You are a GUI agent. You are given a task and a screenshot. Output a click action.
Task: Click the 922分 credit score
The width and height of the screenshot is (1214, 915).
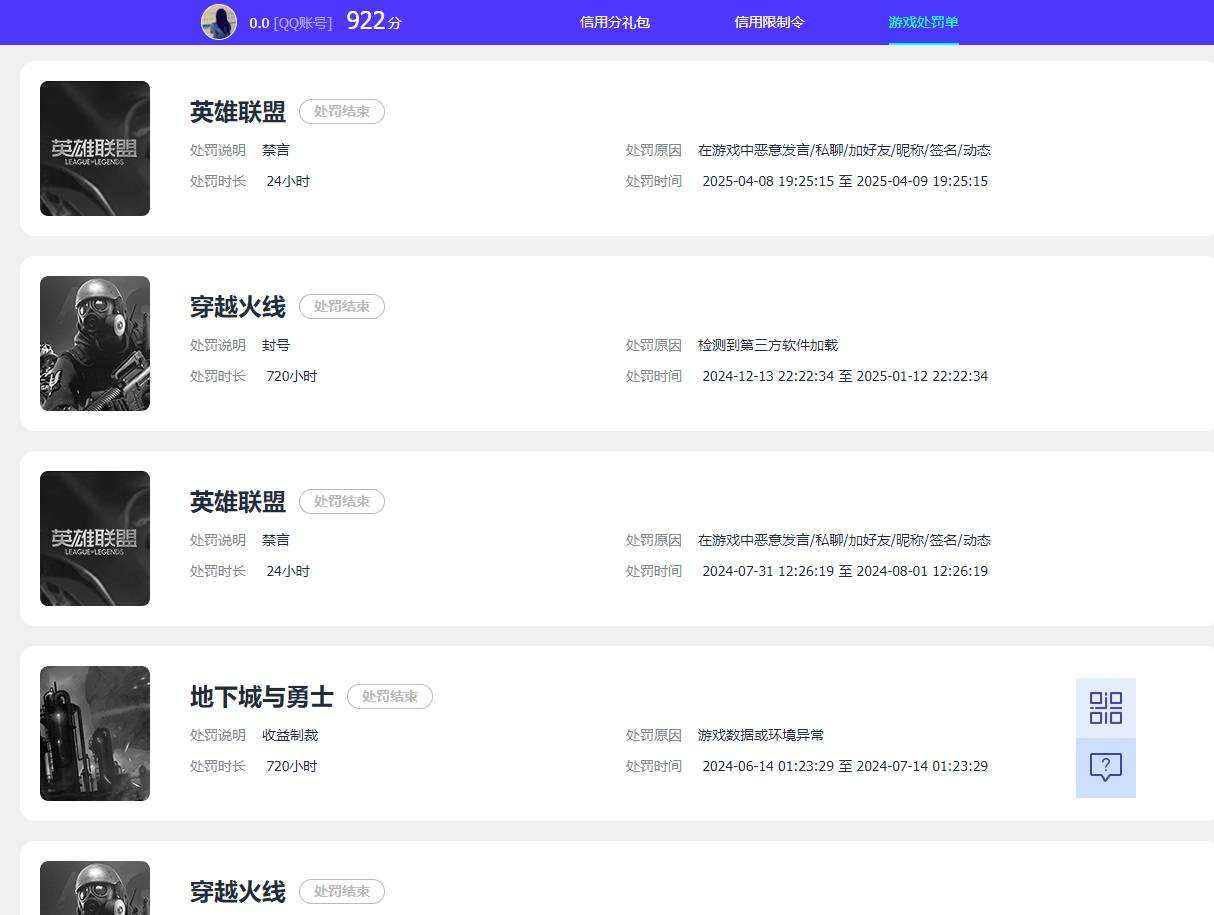click(x=374, y=21)
